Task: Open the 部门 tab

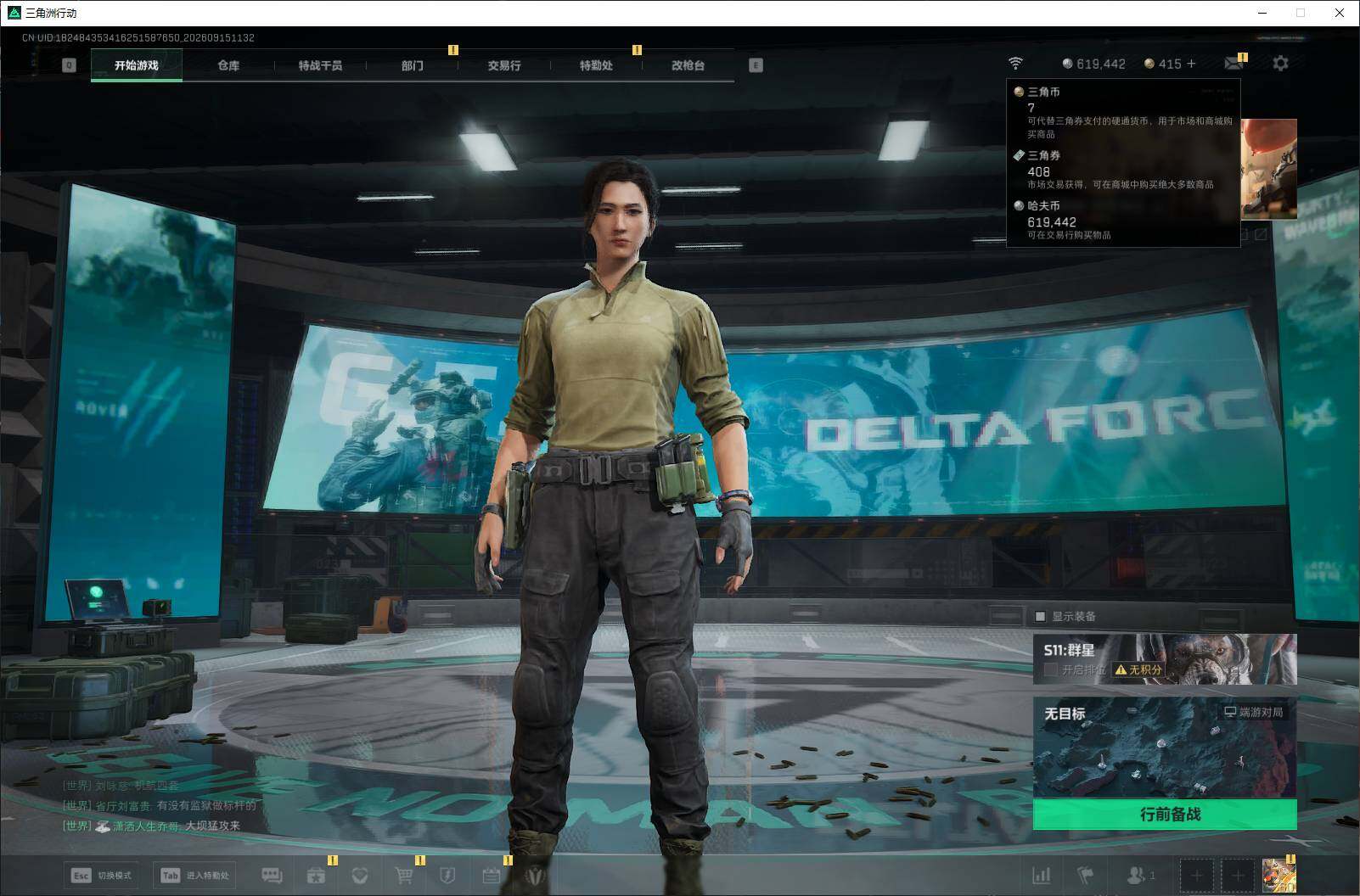Action: pos(413,65)
